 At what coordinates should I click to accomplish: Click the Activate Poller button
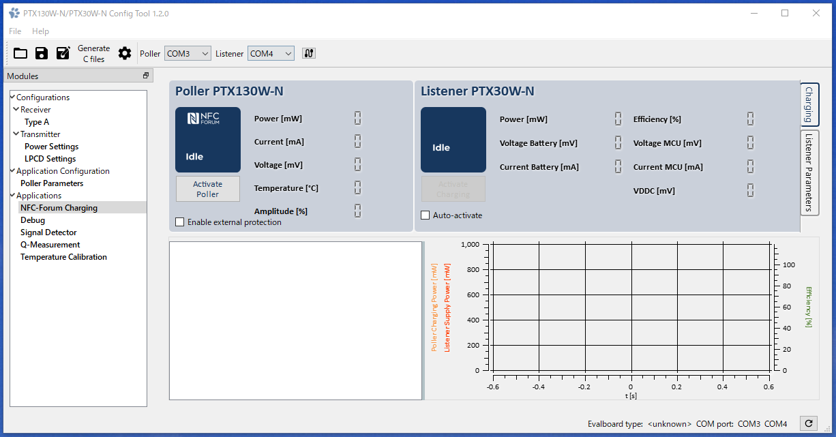[208, 189]
